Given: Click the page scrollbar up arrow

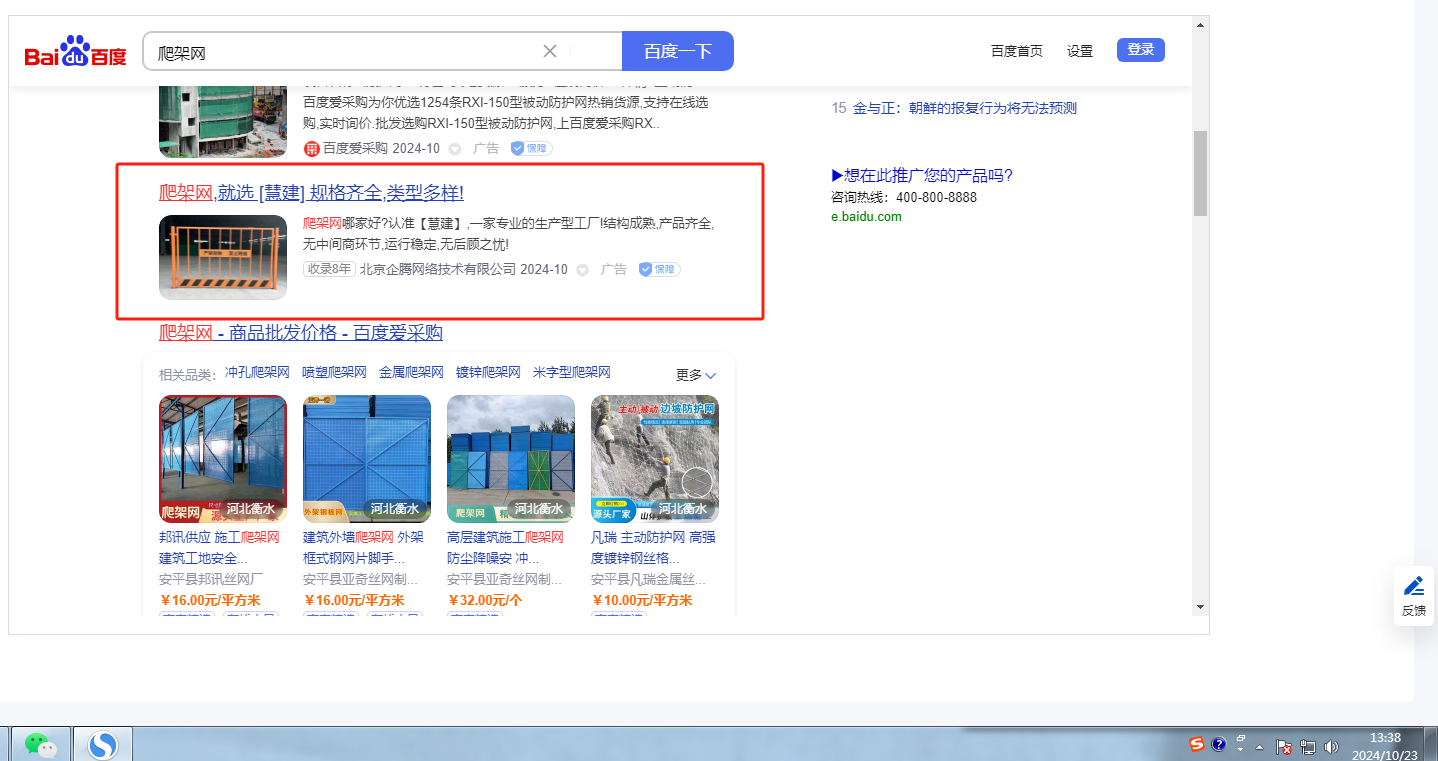Looking at the screenshot, I should (x=1200, y=24).
